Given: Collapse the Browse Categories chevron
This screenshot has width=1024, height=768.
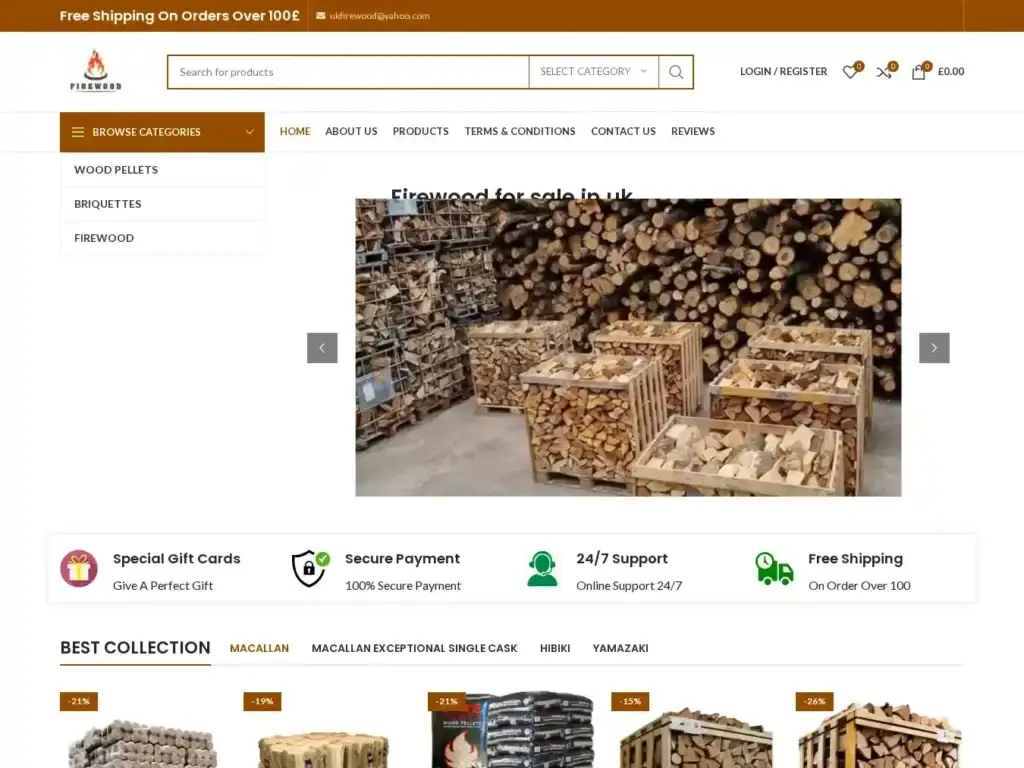Looking at the screenshot, I should click(x=248, y=132).
